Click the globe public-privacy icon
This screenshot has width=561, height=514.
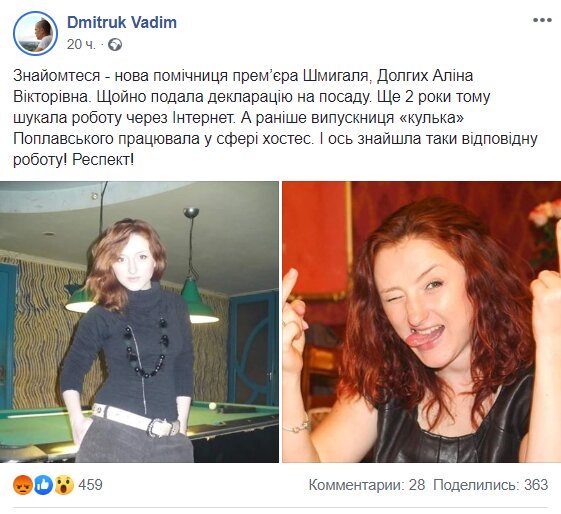pyautogui.click(x=115, y=45)
